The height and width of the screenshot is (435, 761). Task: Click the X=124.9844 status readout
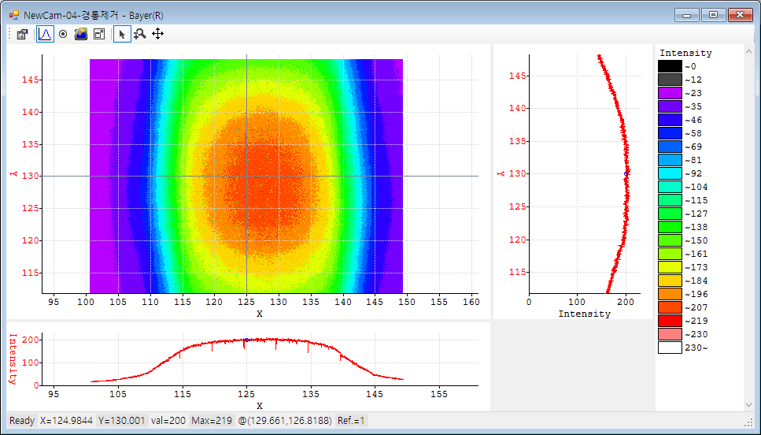[x=67, y=420]
